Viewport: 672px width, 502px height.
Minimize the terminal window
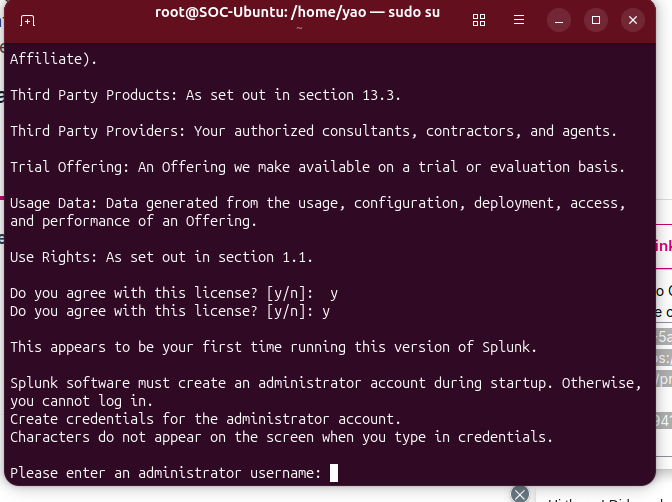click(559, 20)
